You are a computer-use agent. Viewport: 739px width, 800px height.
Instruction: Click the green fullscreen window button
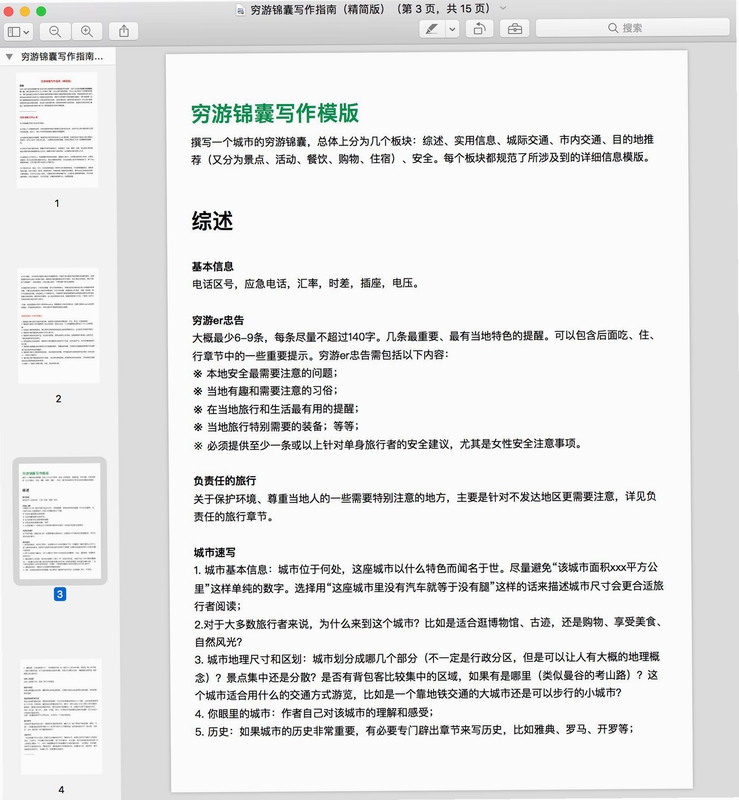(41, 11)
